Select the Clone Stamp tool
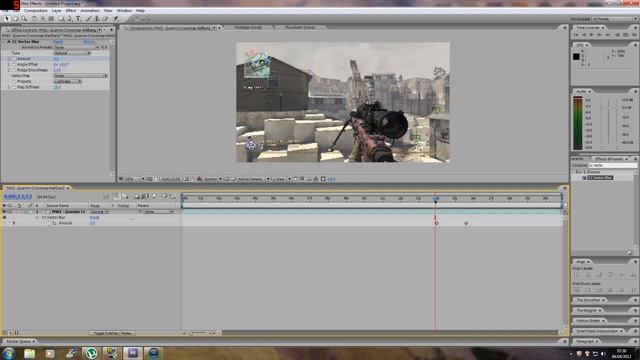The width and height of the screenshot is (640, 360). coord(97,18)
